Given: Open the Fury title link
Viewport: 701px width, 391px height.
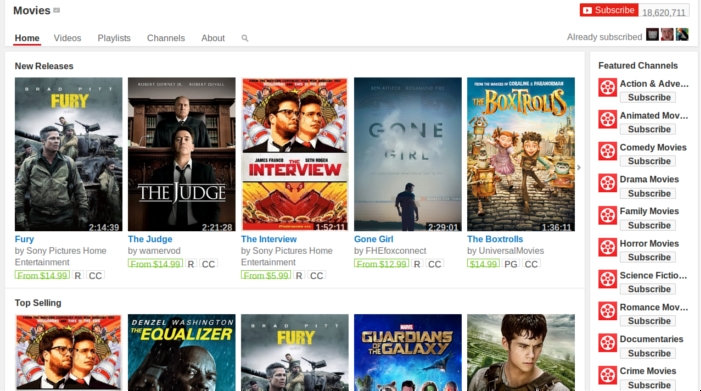Looking at the screenshot, I should [24, 239].
